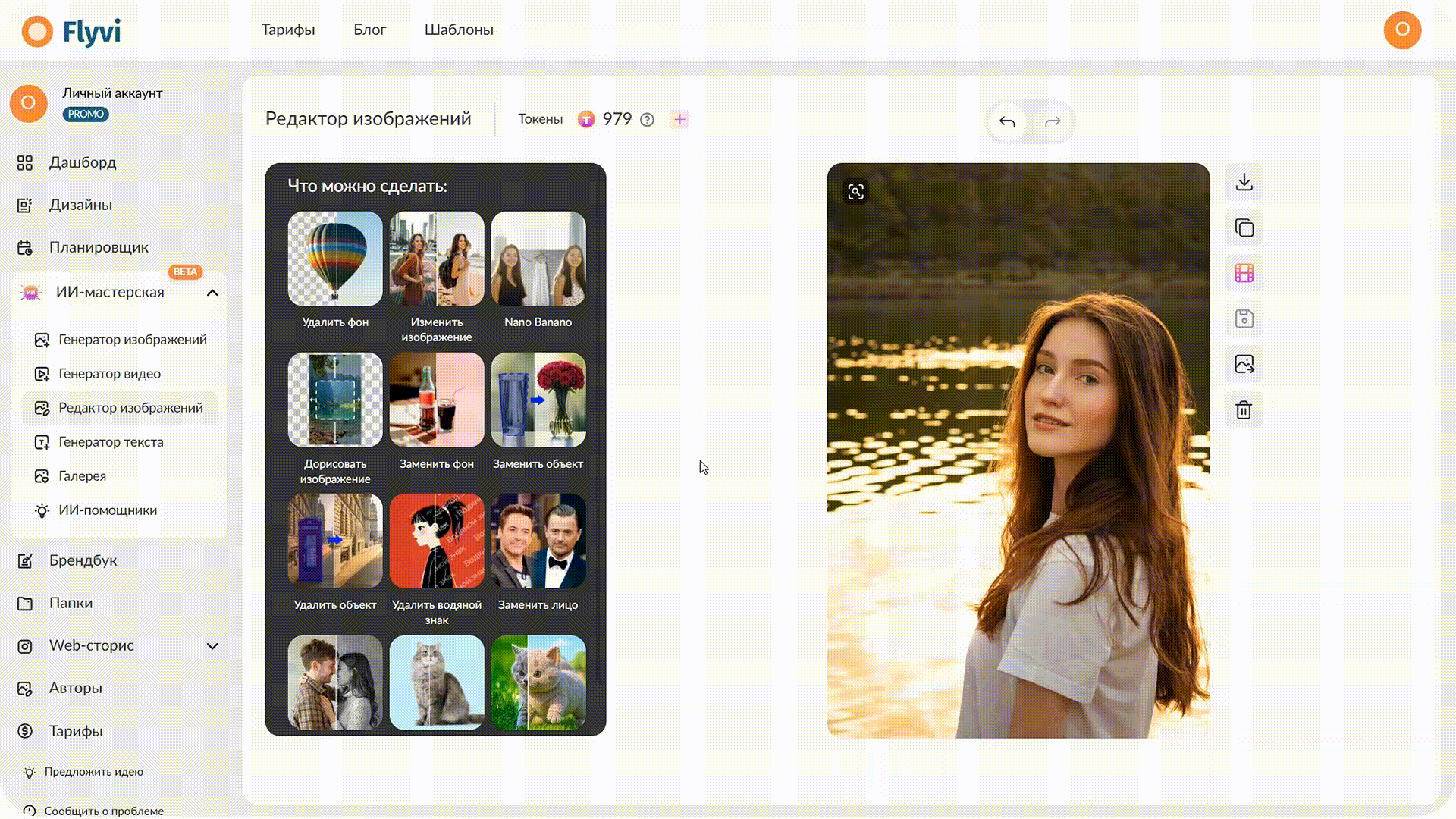Open Генератор изображений submenu item

[x=121, y=340]
